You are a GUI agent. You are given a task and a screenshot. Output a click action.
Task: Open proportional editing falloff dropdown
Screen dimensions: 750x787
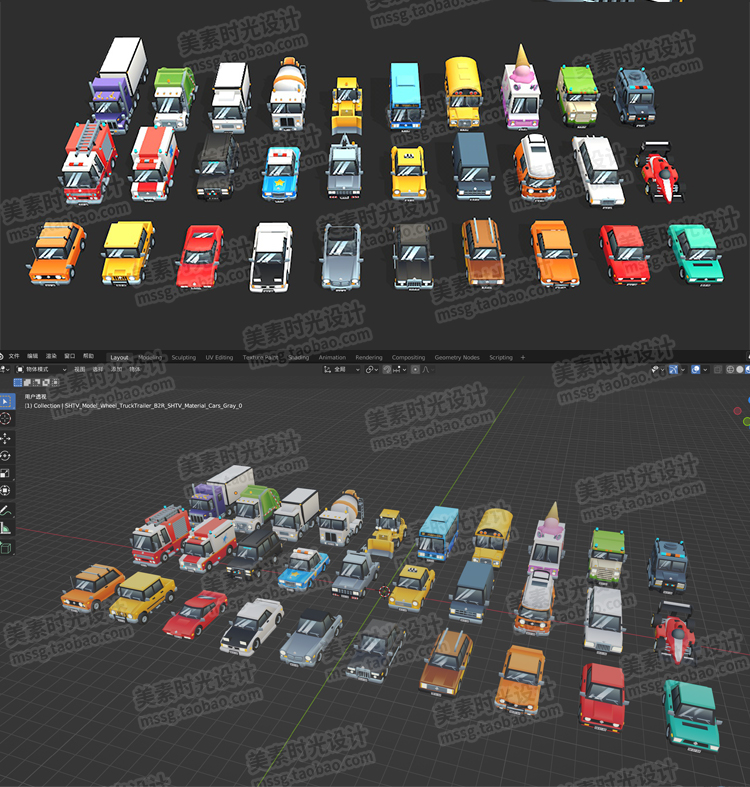click(427, 369)
